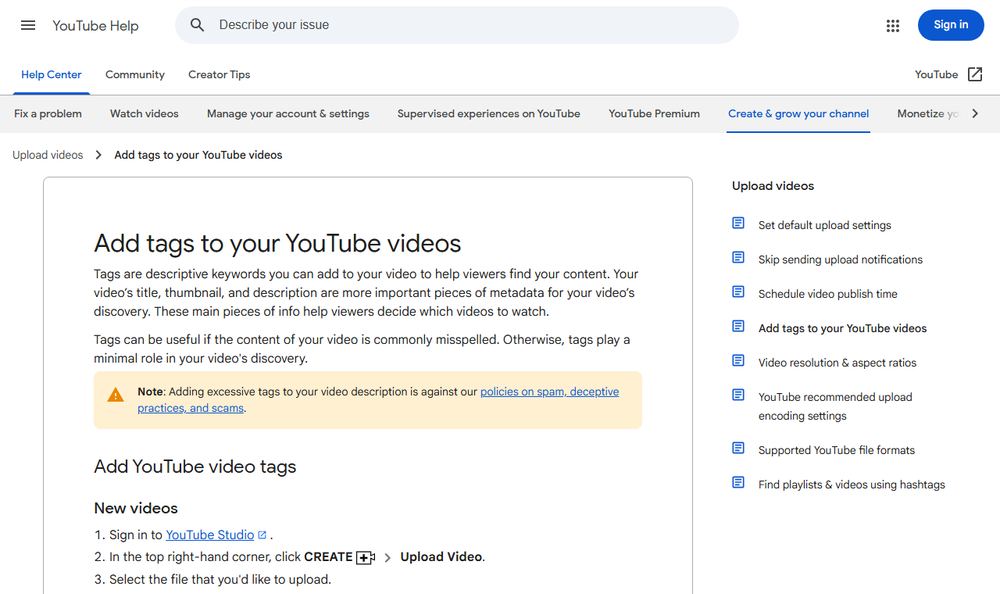The width and height of the screenshot is (1000, 594).
Task: Open the Google apps grid
Action: click(x=893, y=26)
